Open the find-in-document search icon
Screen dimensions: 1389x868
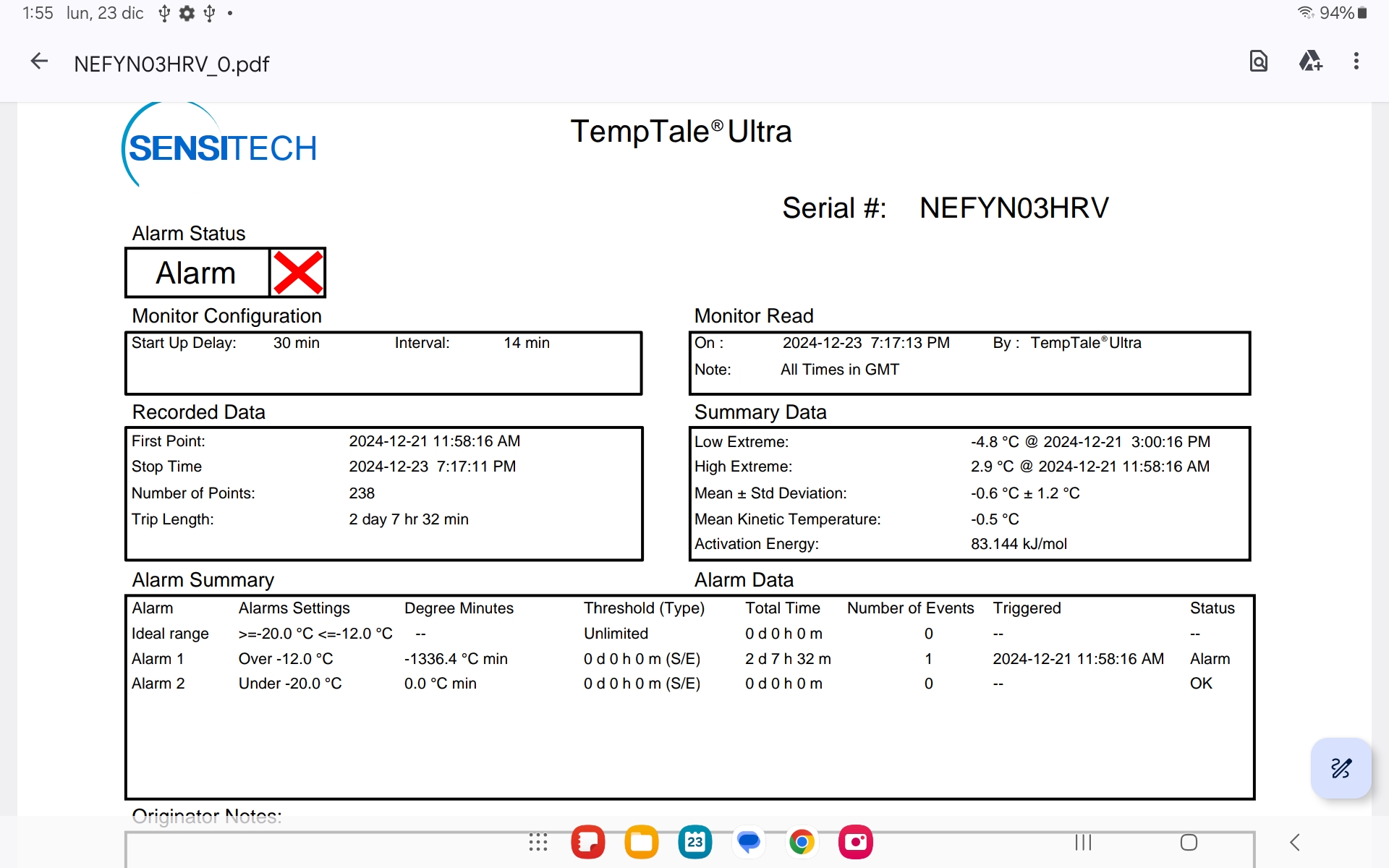[x=1259, y=61]
